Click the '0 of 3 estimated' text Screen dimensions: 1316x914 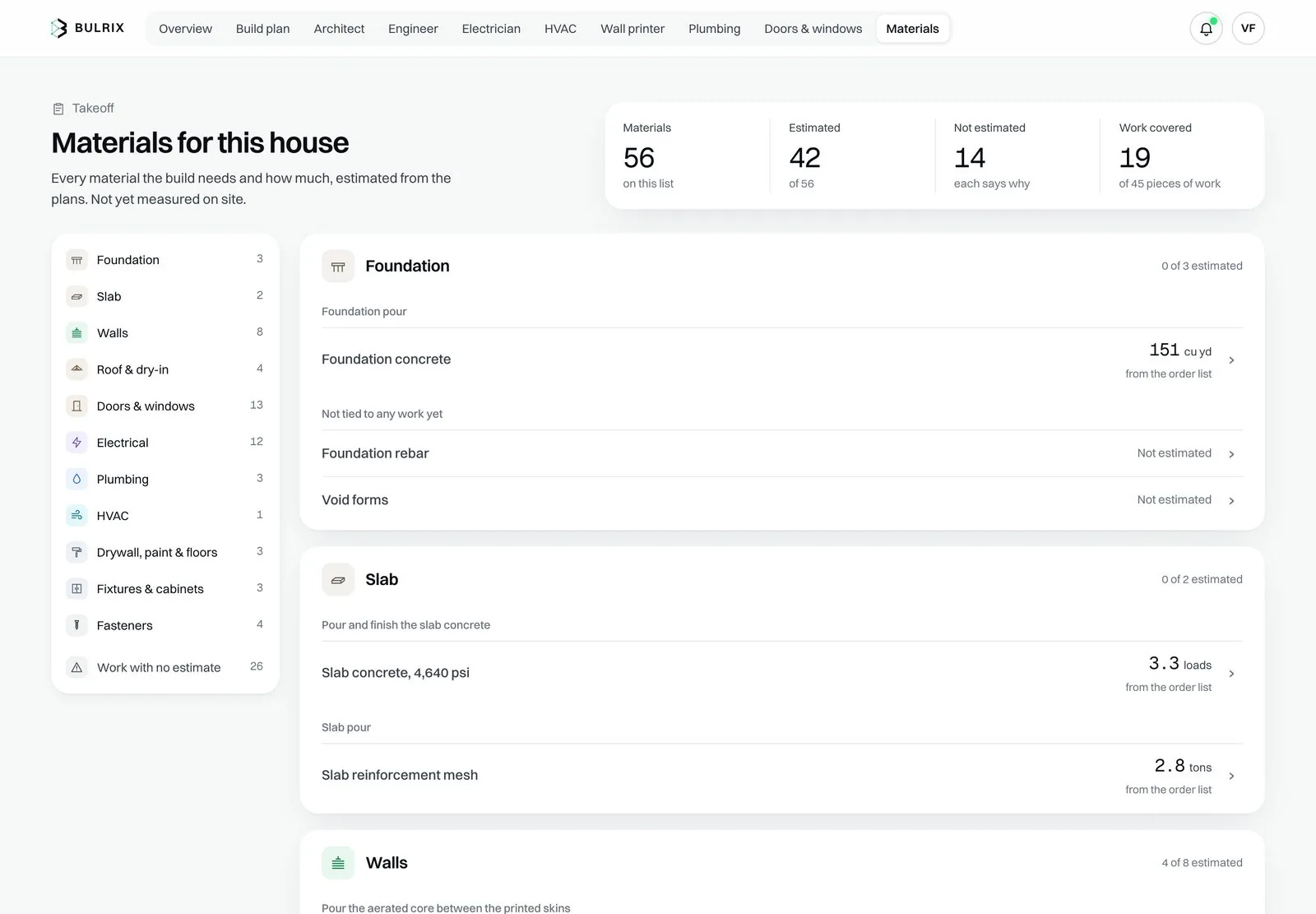[x=1202, y=266]
